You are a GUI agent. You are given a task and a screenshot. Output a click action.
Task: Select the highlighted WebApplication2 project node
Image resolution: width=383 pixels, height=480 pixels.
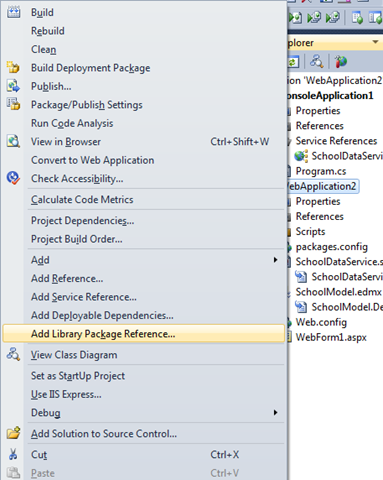tap(322, 186)
